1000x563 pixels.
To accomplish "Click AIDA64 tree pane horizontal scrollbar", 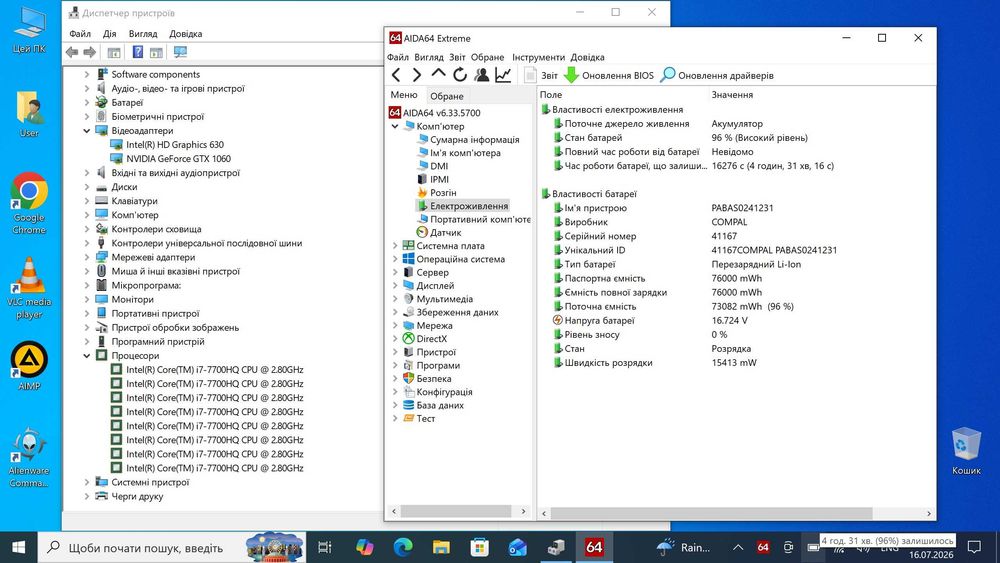I will pyautogui.click(x=456, y=511).
